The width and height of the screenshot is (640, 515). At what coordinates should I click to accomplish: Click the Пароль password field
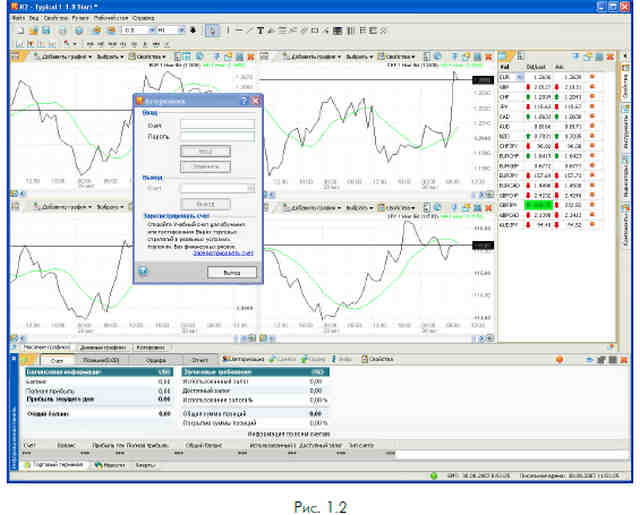click(218, 137)
